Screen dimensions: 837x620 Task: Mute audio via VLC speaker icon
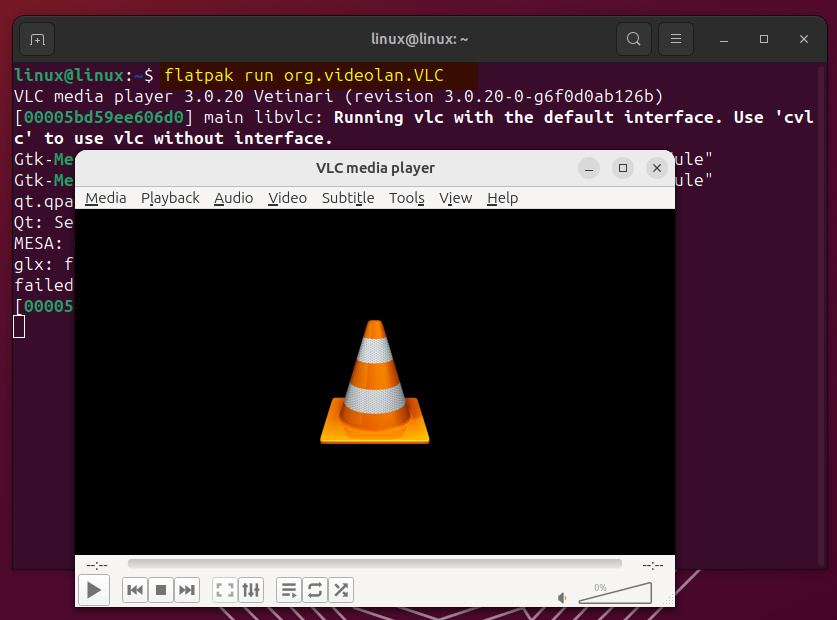click(562, 598)
